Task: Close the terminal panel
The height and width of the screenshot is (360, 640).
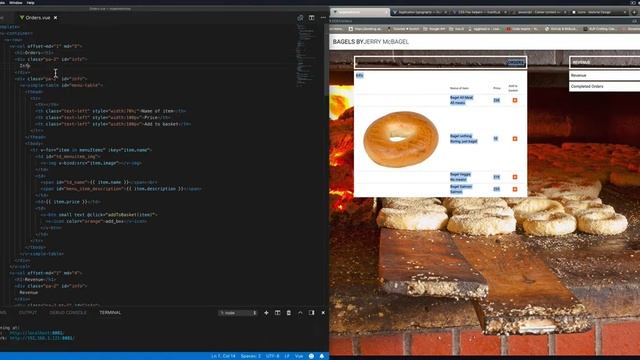Action: [323, 313]
